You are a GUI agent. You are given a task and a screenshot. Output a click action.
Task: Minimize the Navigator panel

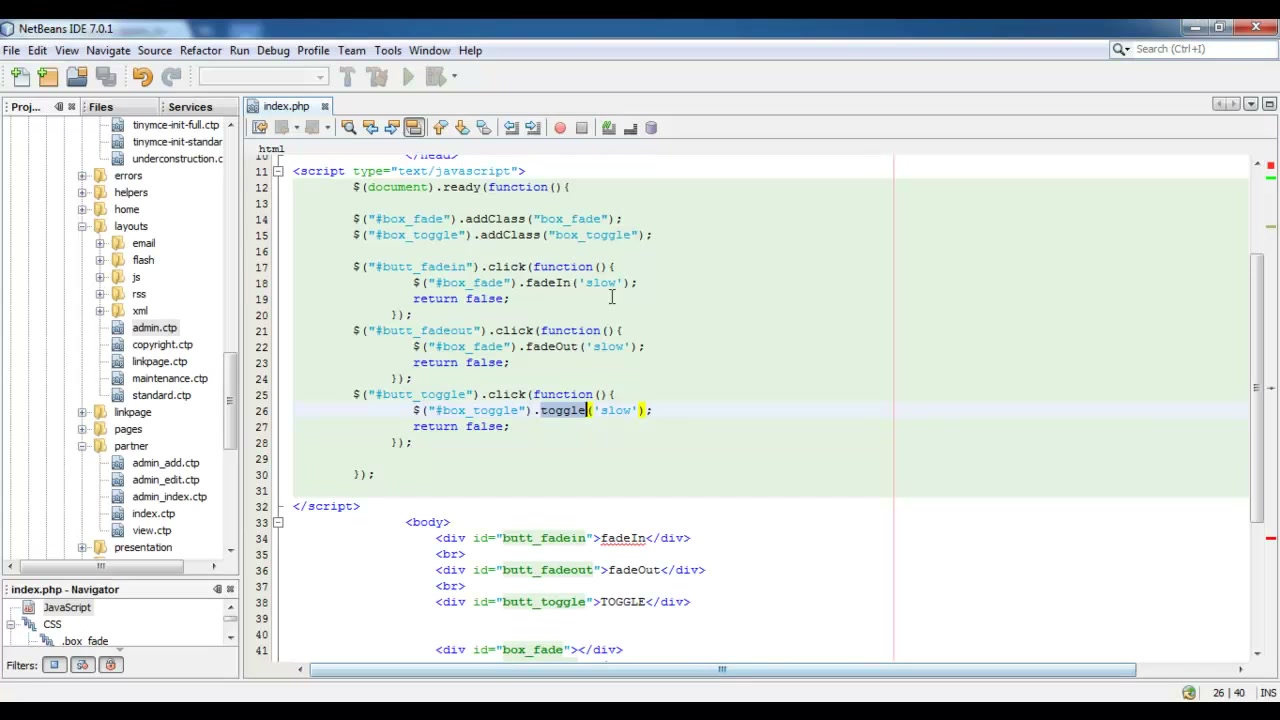(217, 590)
